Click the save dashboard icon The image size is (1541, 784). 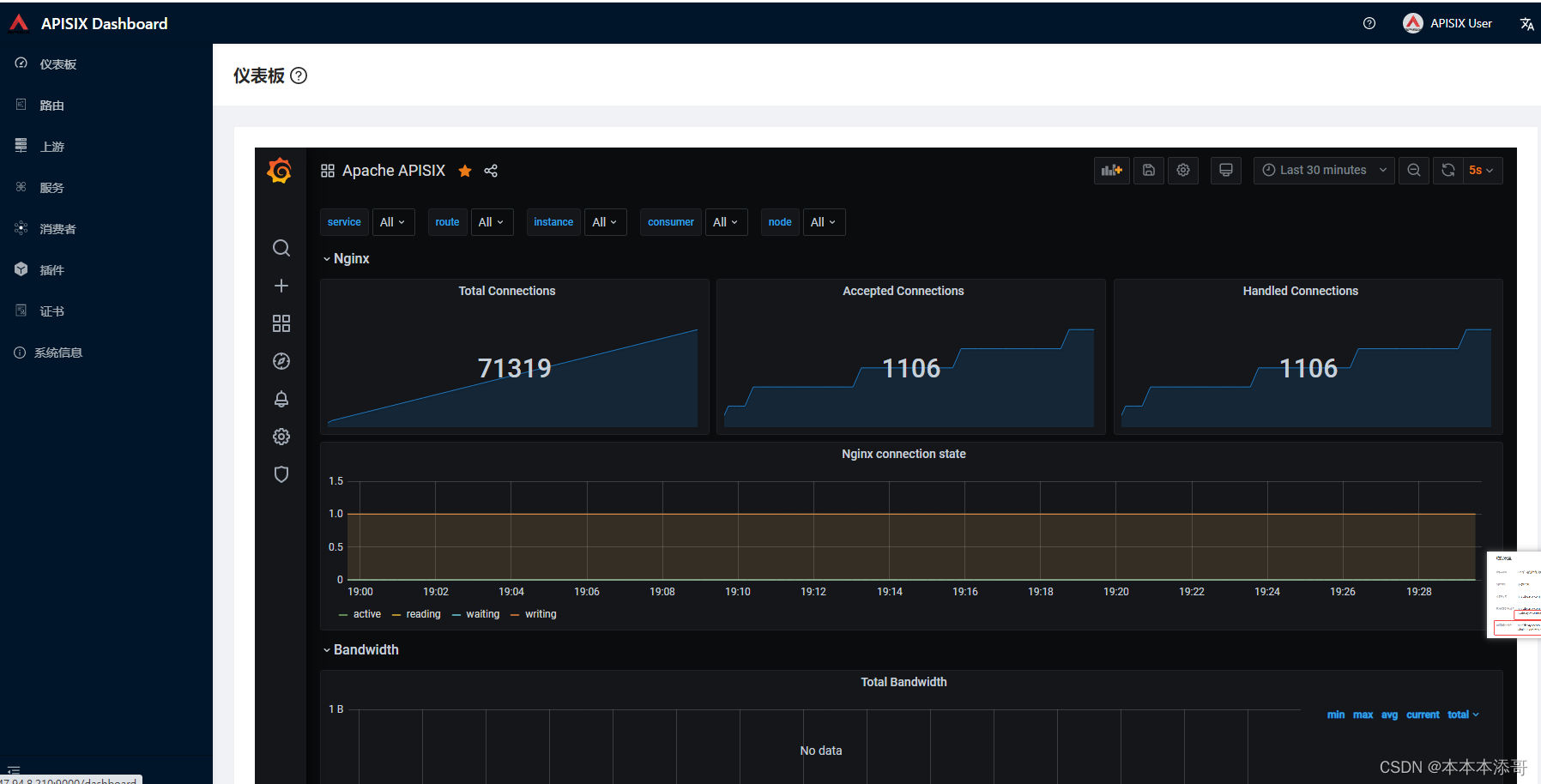(x=1149, y=170)
